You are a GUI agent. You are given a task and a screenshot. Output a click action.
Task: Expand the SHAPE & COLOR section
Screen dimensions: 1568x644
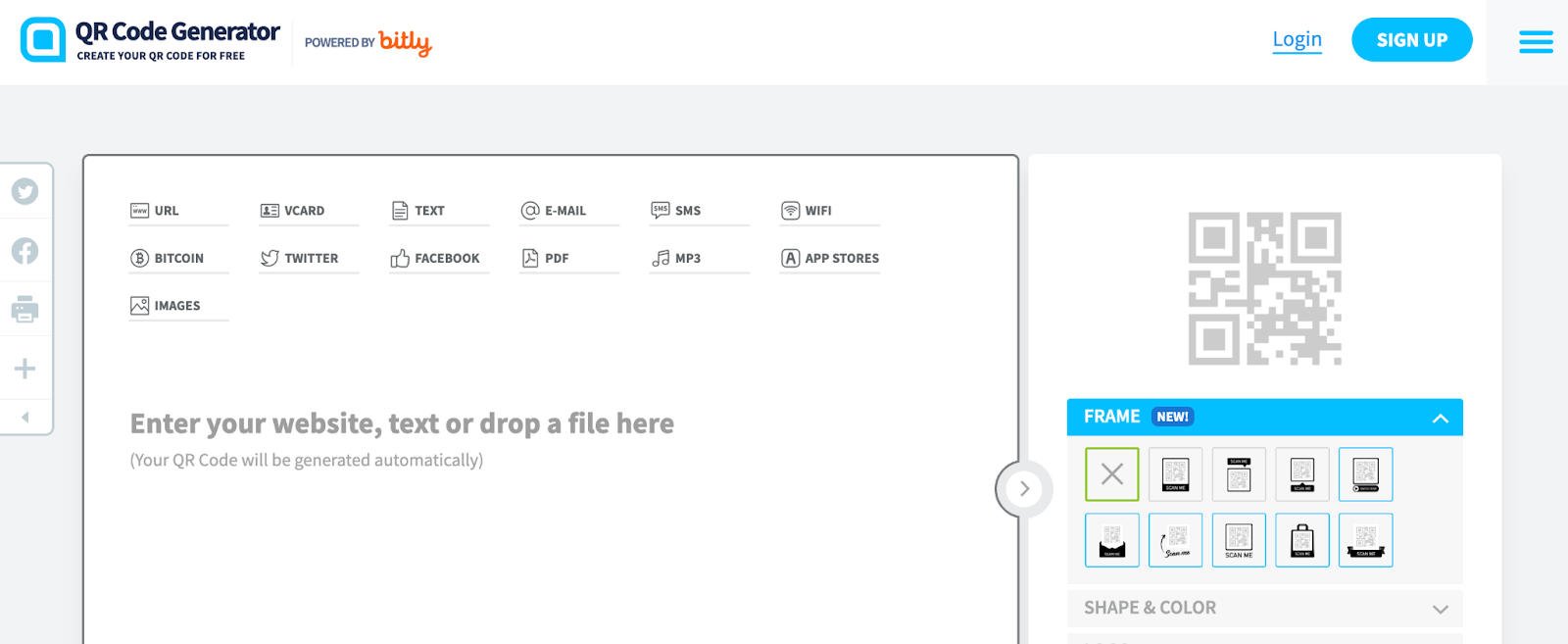1264,608
